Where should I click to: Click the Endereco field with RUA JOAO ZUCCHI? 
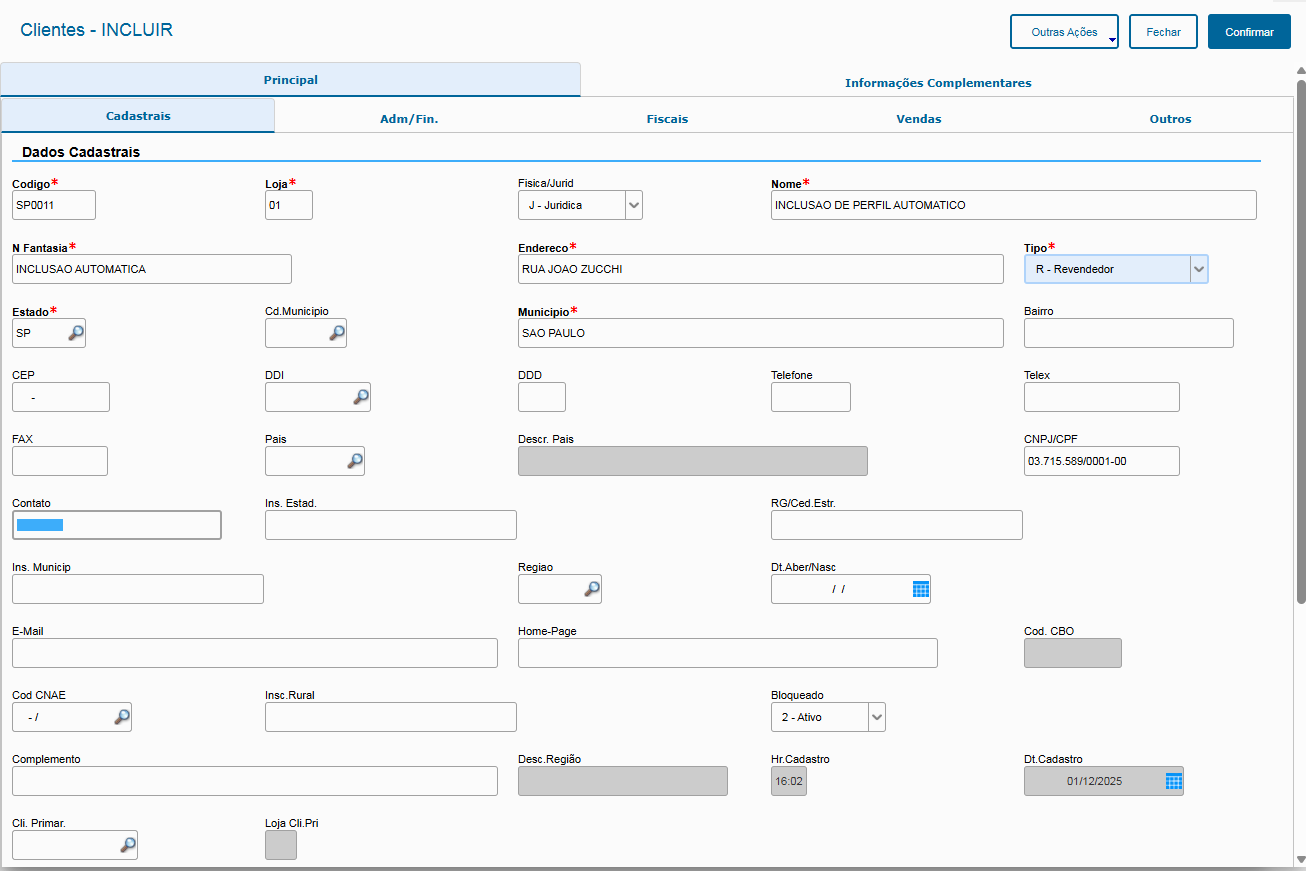pos(761,269)
